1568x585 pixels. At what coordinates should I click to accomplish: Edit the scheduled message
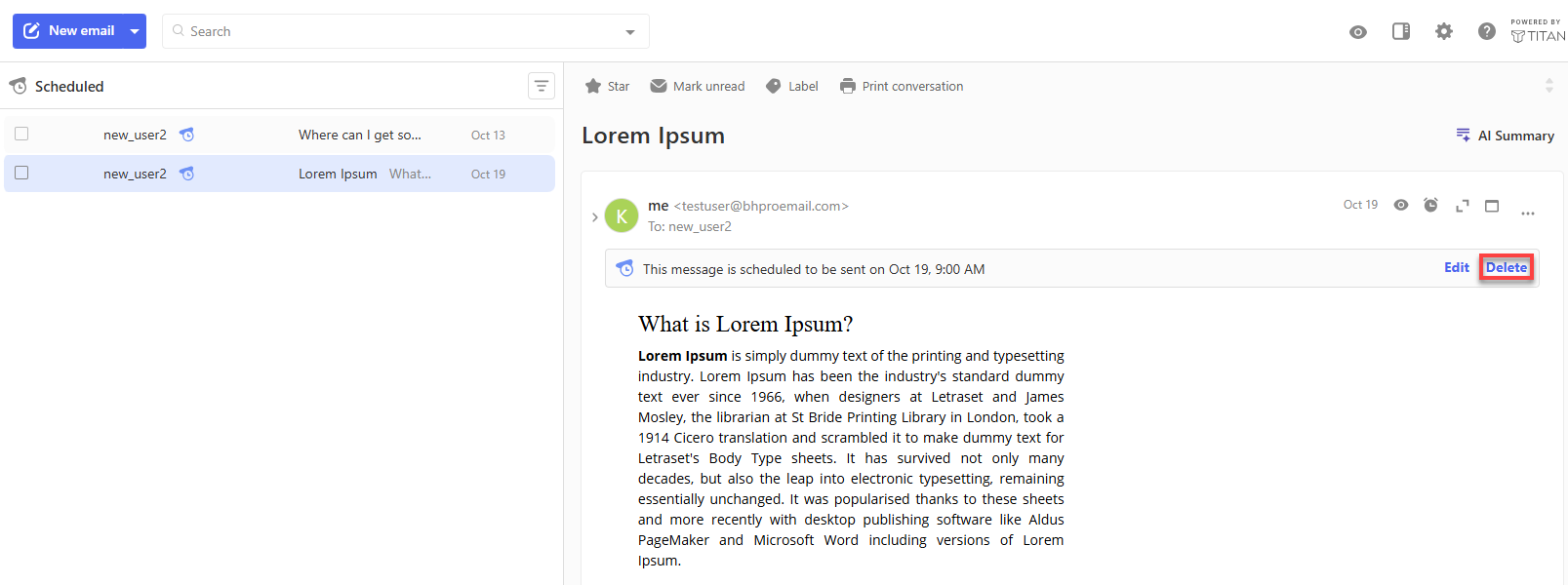(x=1457, y=267)
